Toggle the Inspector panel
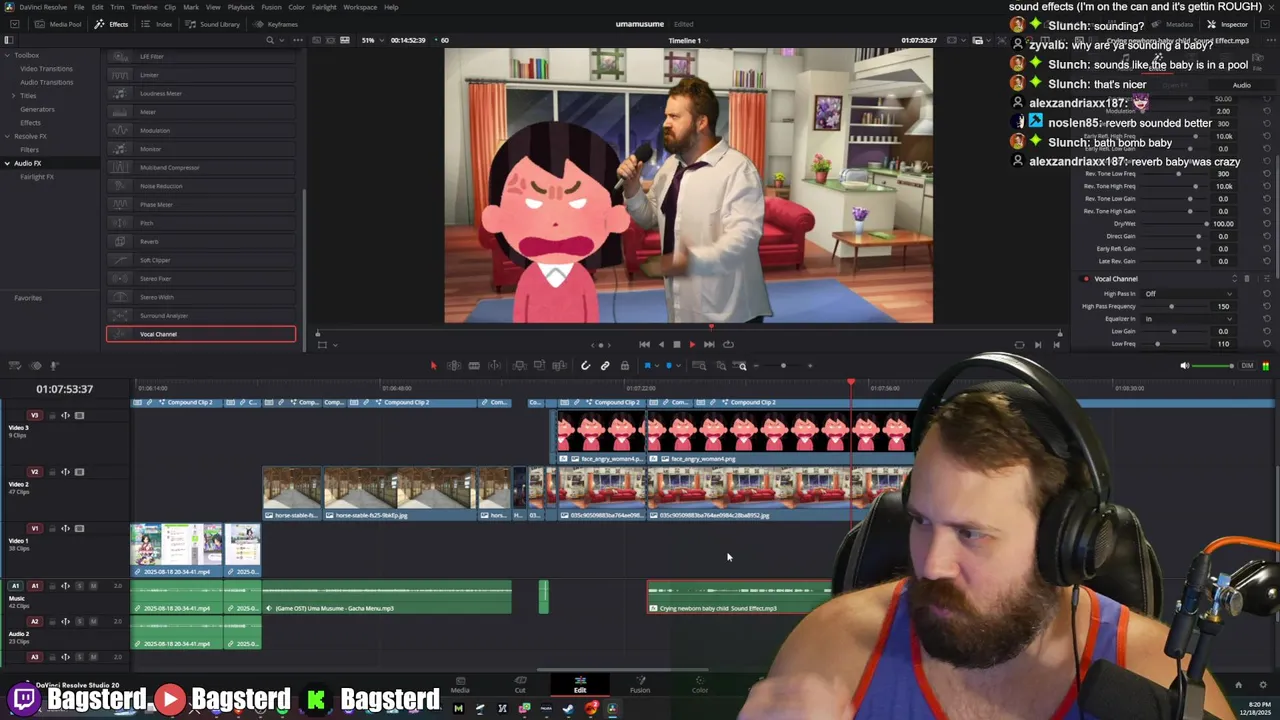 1228,24
